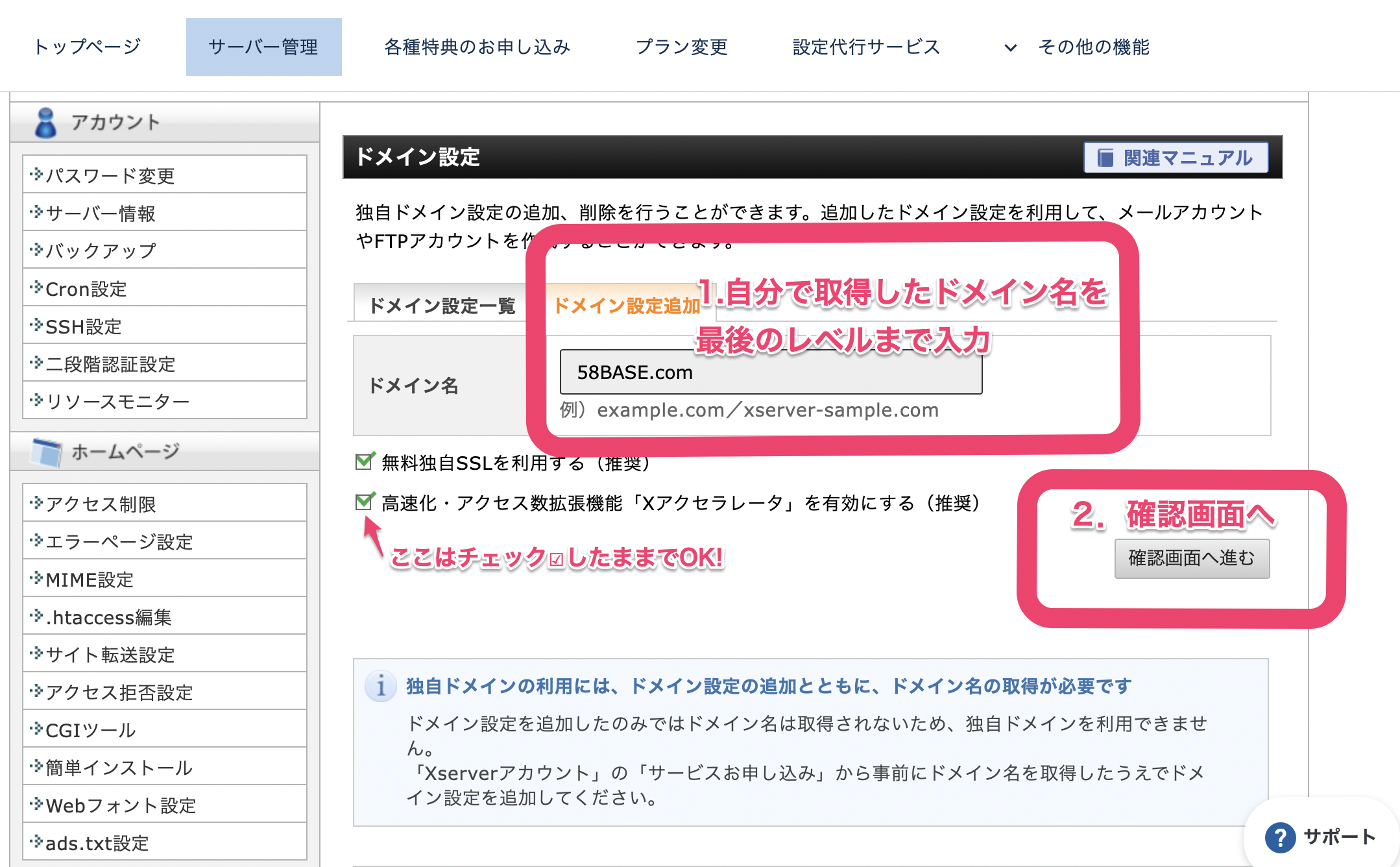The height and width of the screenshot is (867, 1400).
Task: Open the SSH設定 link
Action: [x=84, y=326]
